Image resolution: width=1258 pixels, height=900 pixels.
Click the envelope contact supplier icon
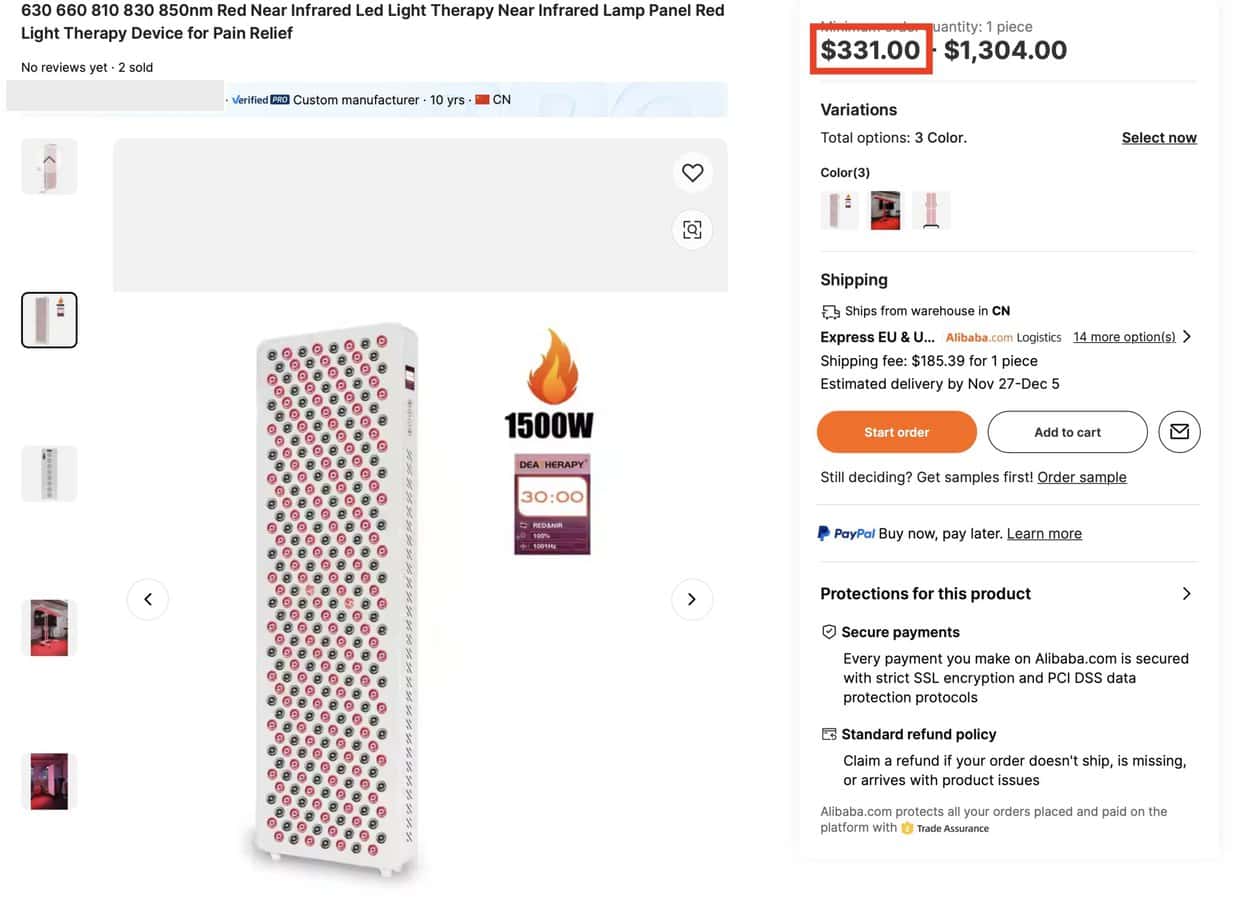coord(1179,432)
